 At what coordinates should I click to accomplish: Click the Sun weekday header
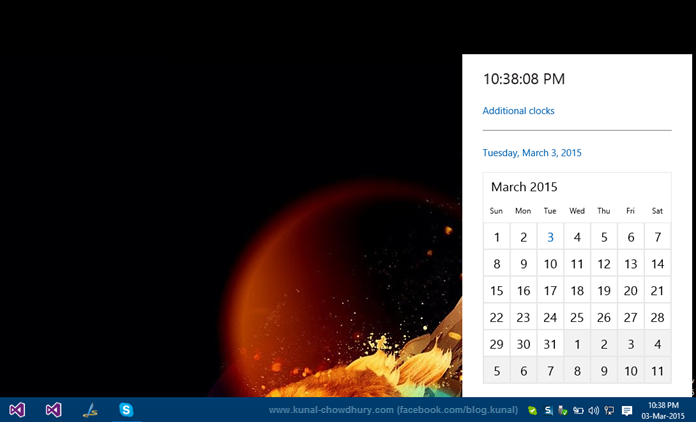(496, 211)
